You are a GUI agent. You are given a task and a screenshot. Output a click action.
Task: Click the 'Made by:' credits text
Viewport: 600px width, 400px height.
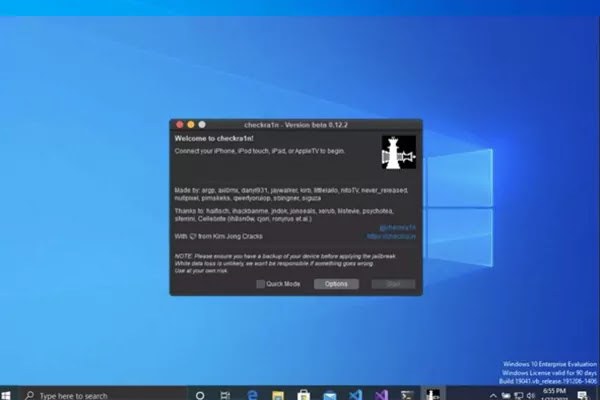[x=292, y=194]
